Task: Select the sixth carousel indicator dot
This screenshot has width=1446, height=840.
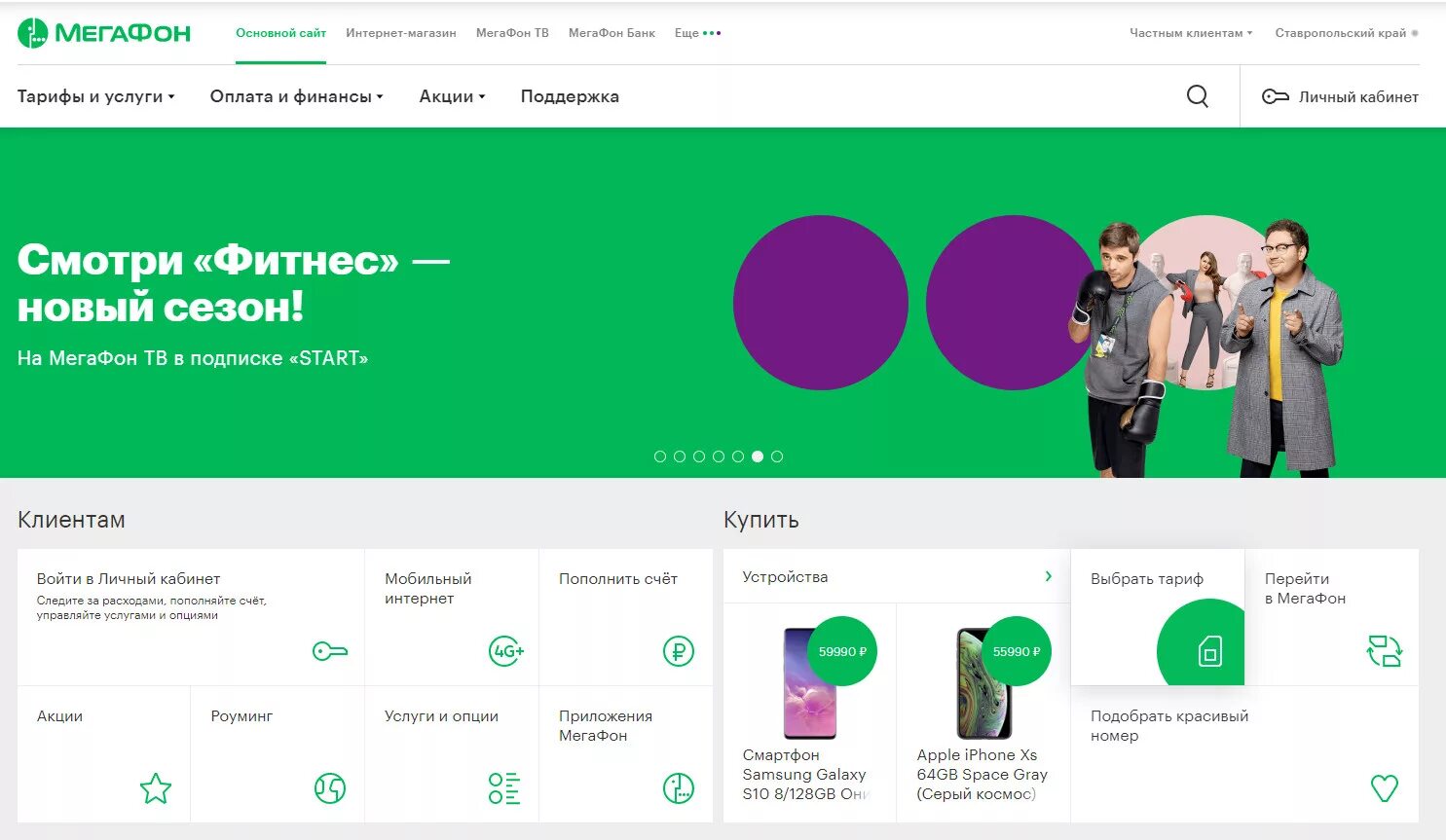Action: (758, 456)
